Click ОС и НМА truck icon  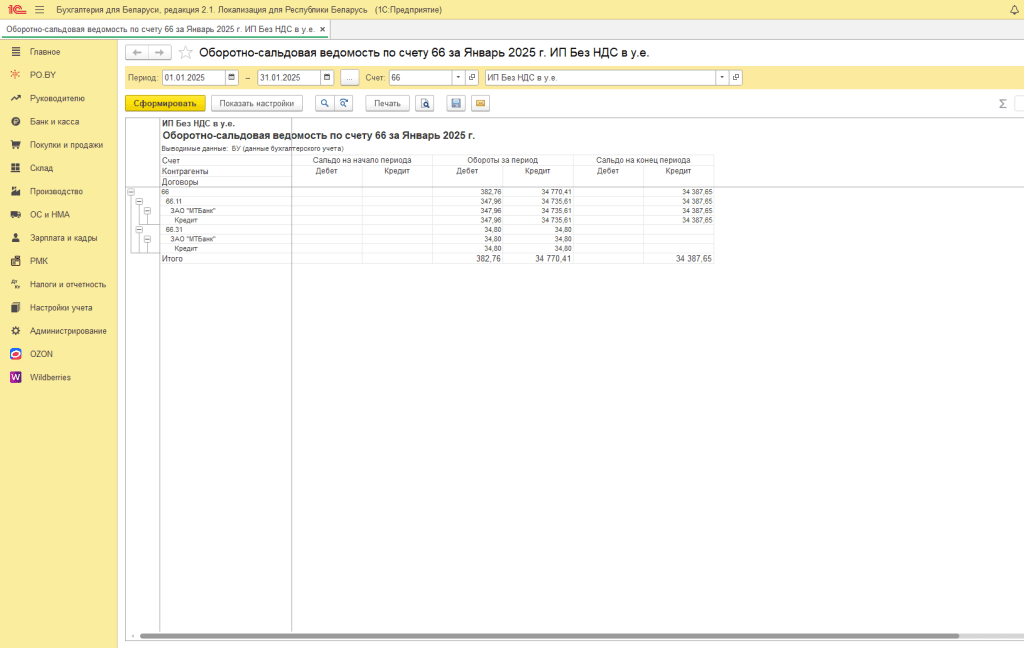16,214
